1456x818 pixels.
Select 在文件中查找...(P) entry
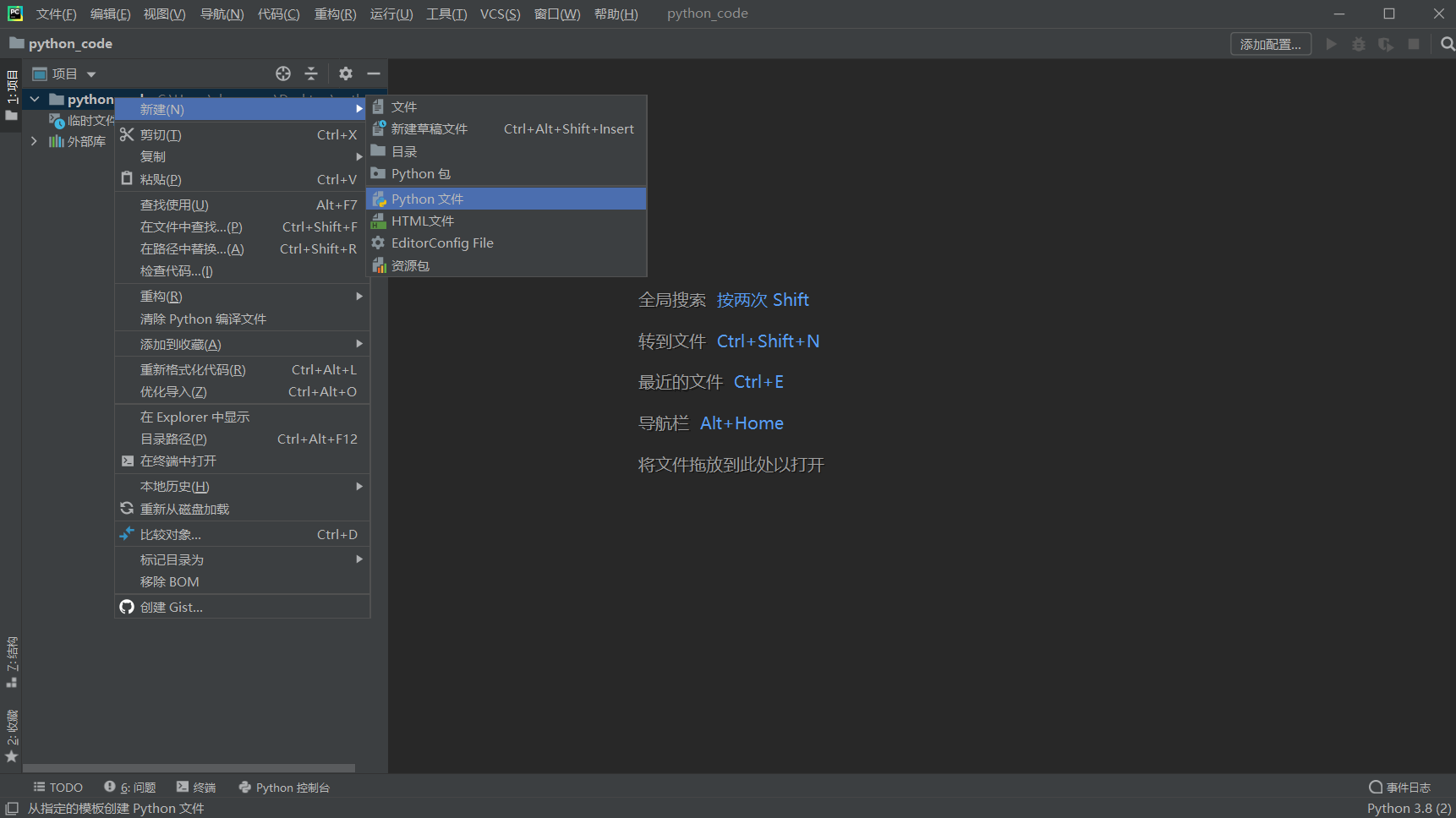point(242,226)
